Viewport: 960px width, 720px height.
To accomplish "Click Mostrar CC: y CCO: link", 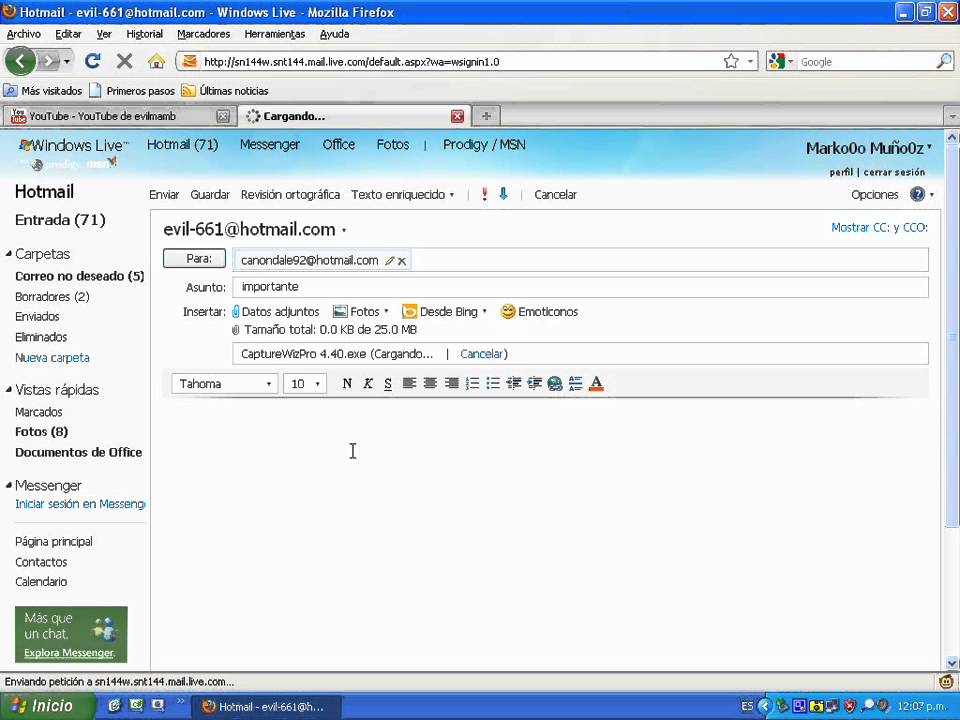I will (x=879, y=227).
